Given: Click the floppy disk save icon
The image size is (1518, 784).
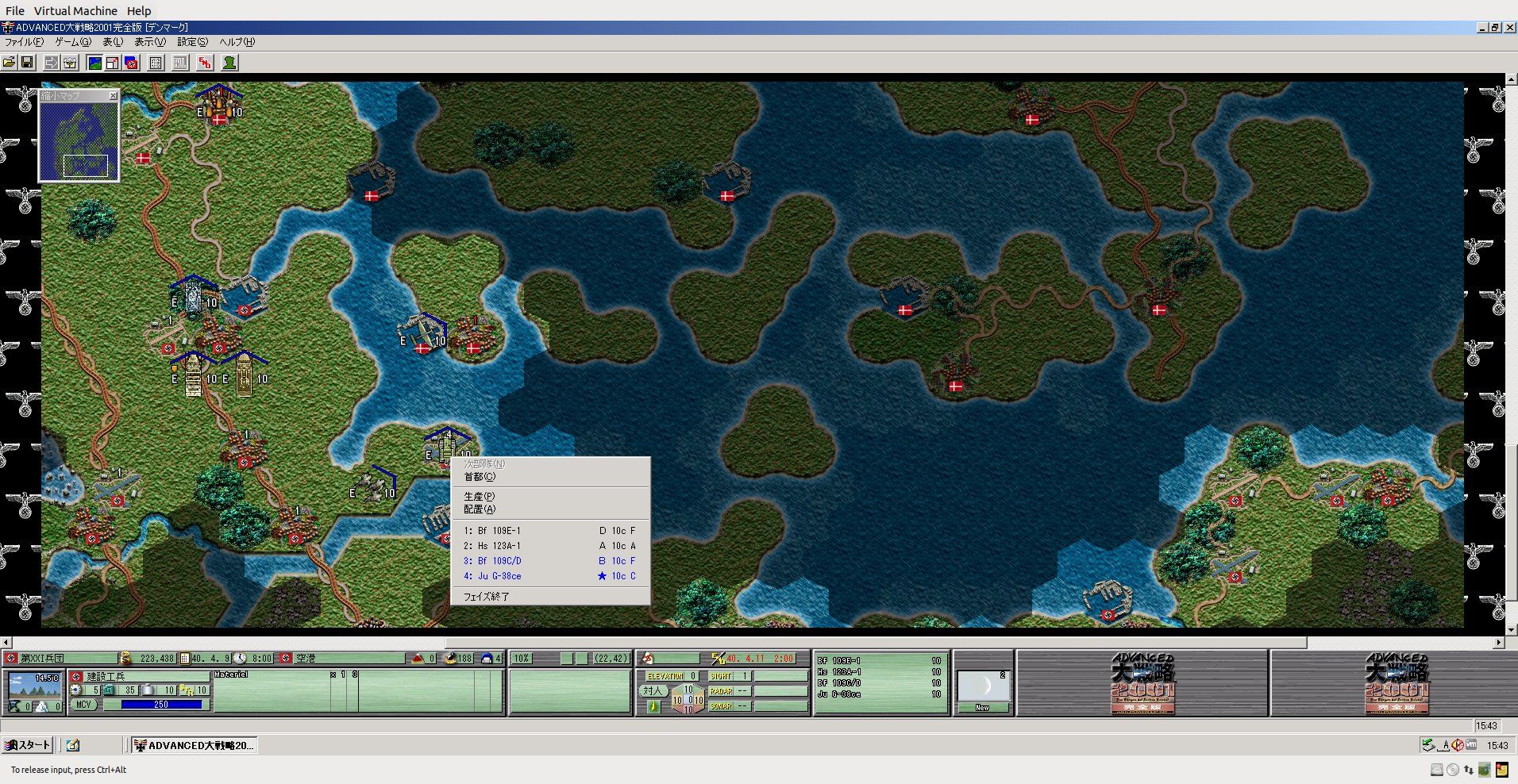Looking at the screenshot, I should tap(26, 63).
